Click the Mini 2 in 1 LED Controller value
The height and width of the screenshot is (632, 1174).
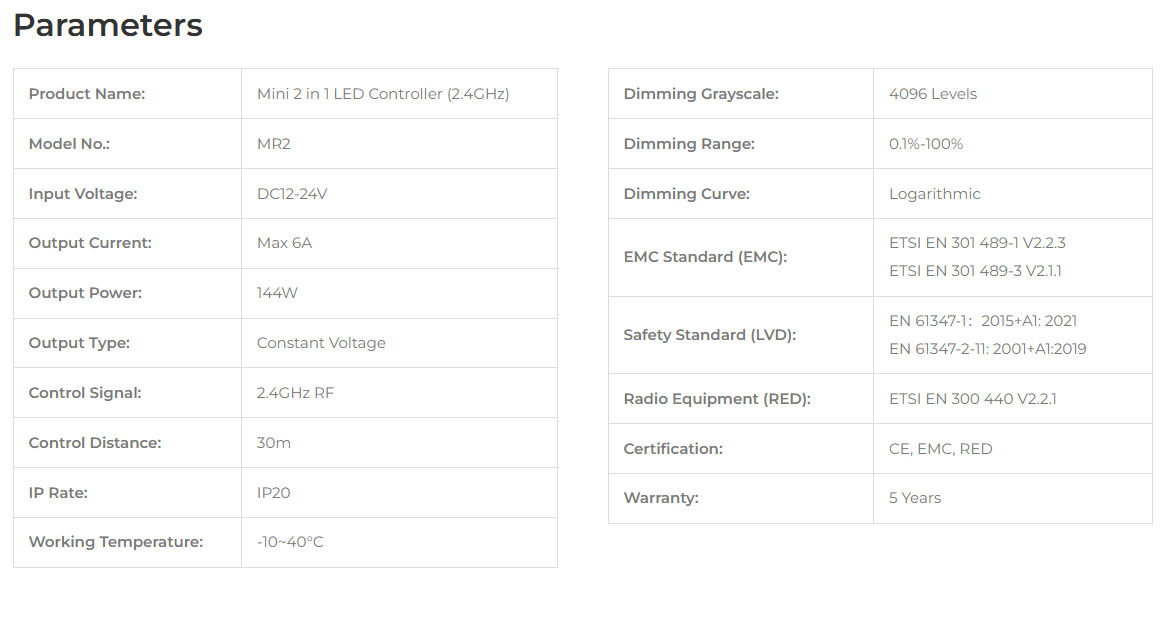coord(383,94)
